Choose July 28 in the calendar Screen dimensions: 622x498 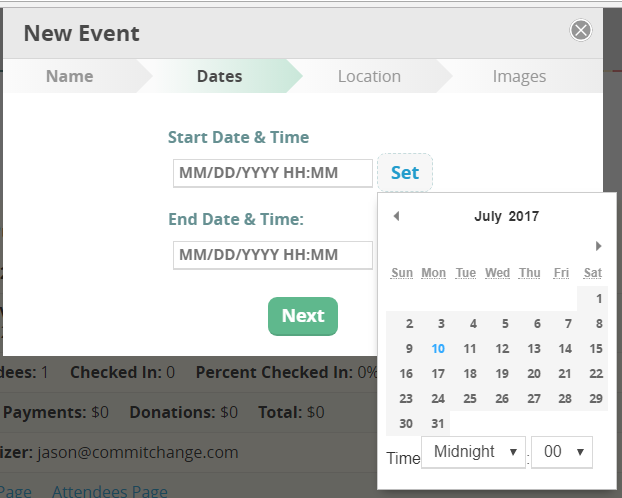click(565, 399)
